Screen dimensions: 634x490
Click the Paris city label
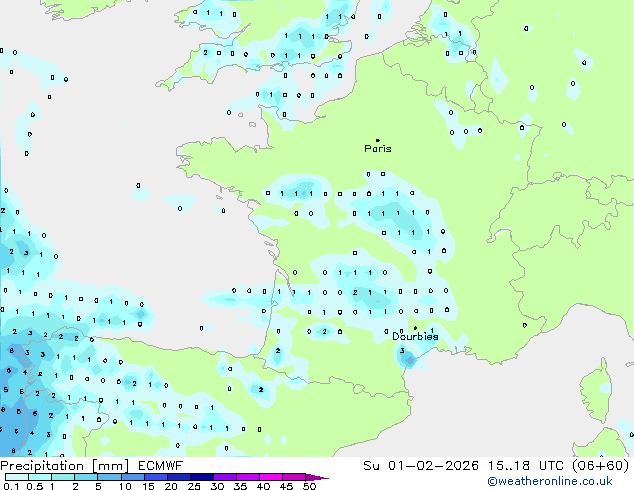[378, 149]
